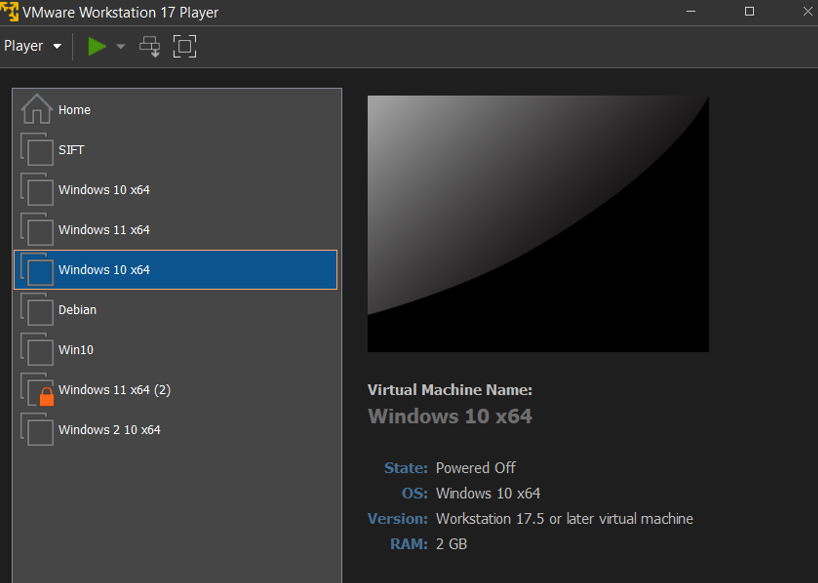The height and width of the screenshot is (583, 818).
Task: Click the Home house icon
Action: tap(37, 109)
